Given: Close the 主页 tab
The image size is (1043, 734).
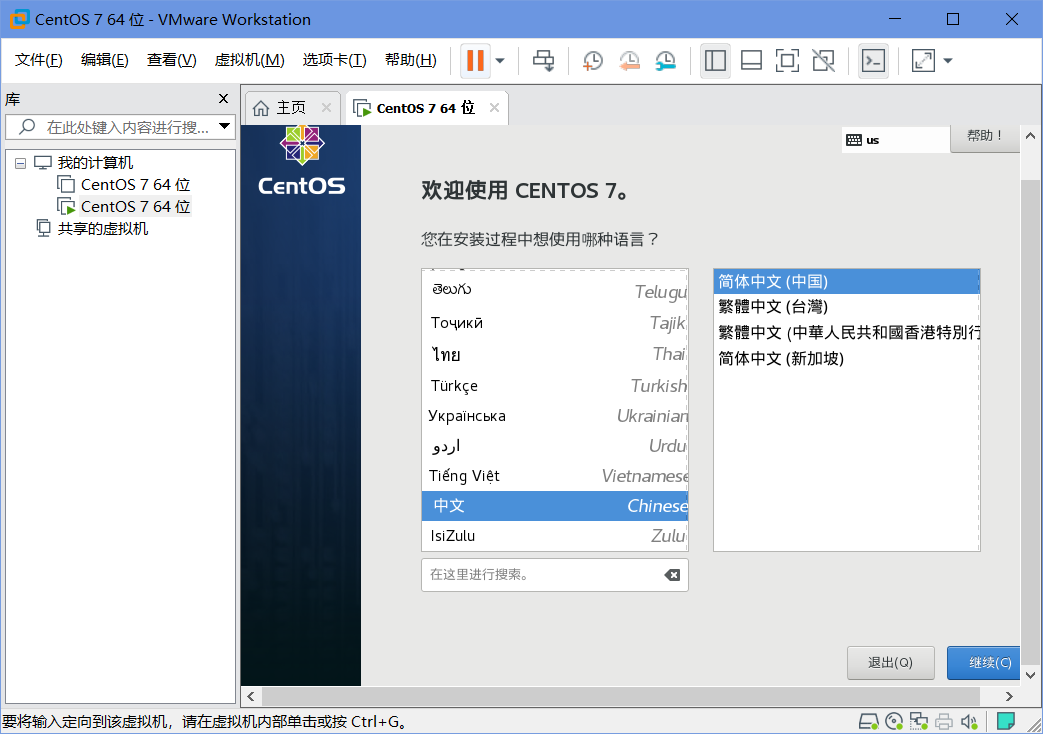Looking at the screenshot, I should click(327, 108).
